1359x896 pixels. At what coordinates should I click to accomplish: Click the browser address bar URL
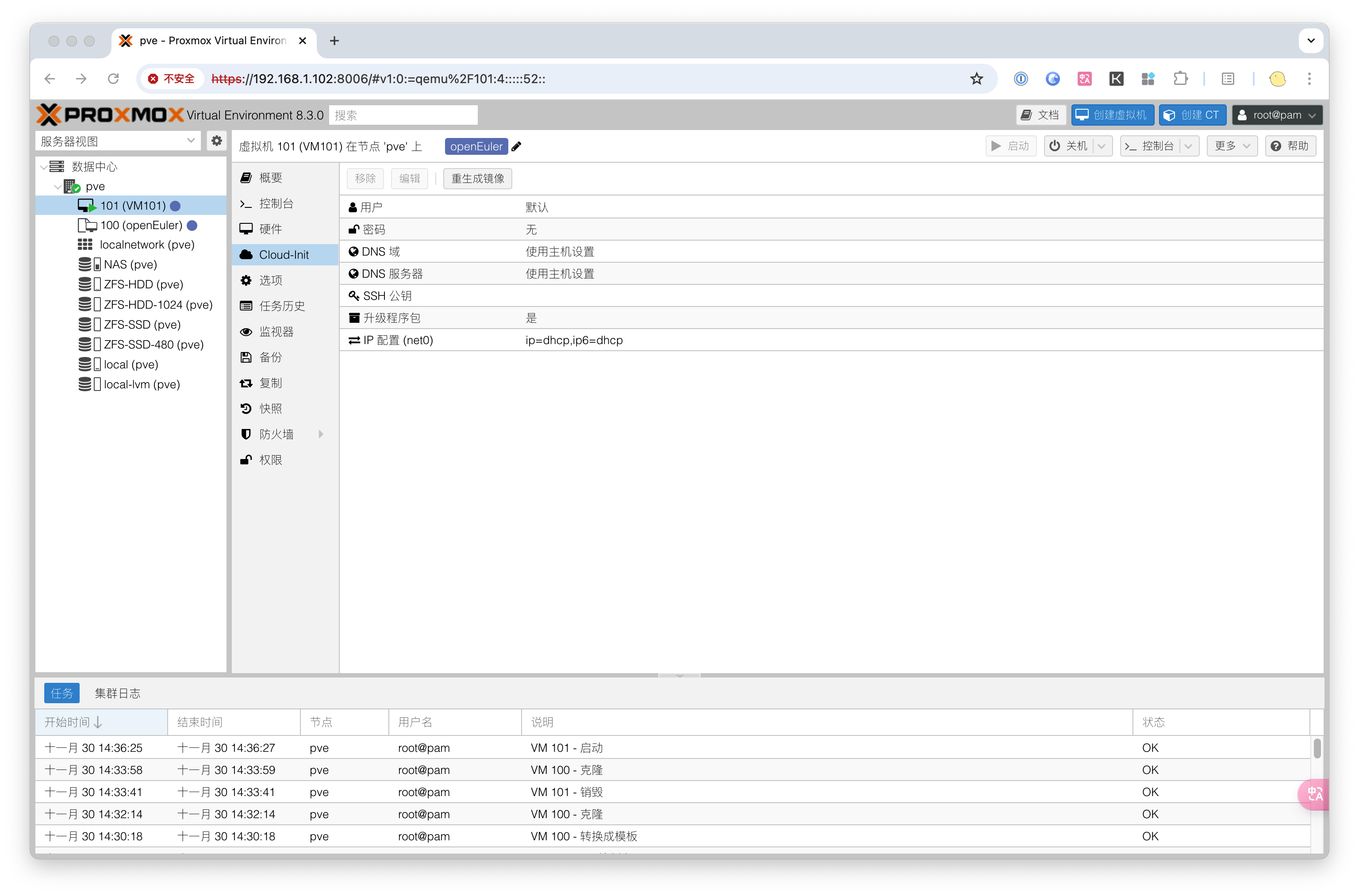(x=378, y=79)
